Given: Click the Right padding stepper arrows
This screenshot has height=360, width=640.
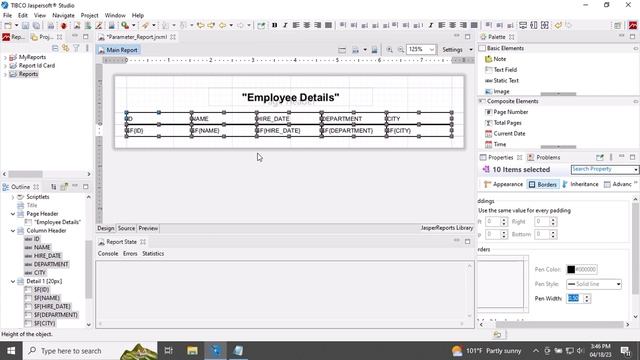Looking at the screenshot, I should tap(553, 222).
